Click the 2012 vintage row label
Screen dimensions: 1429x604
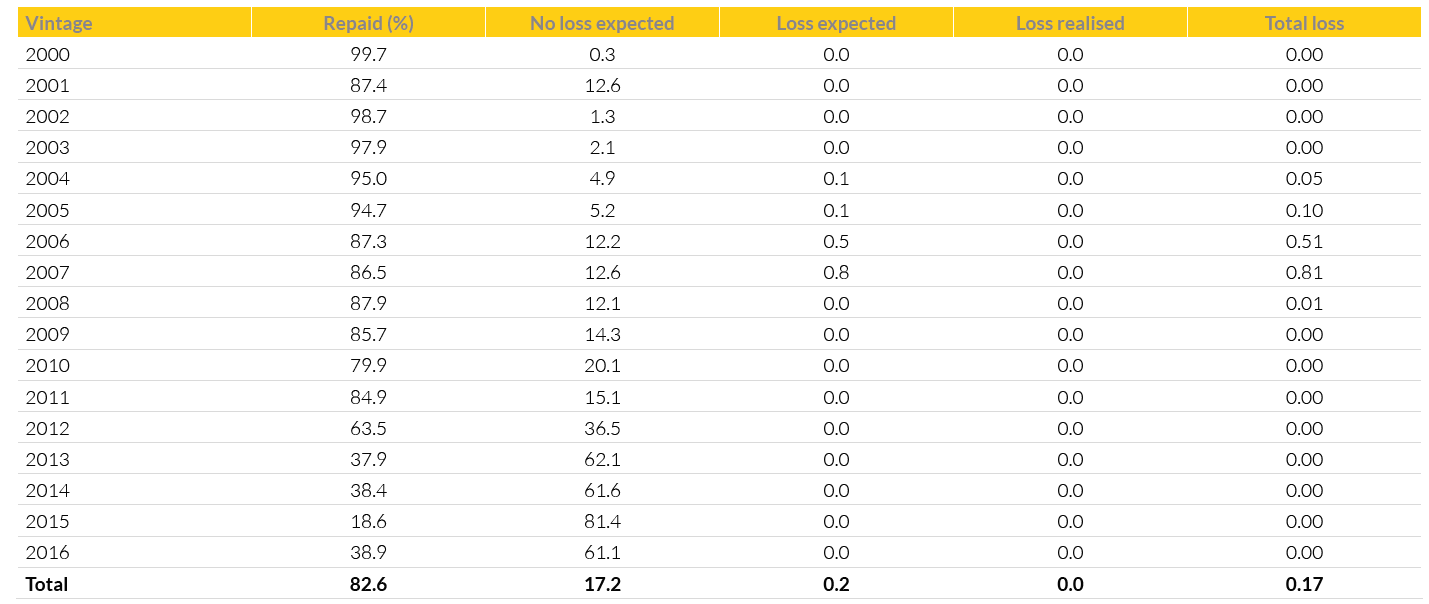tap(48, 429)
